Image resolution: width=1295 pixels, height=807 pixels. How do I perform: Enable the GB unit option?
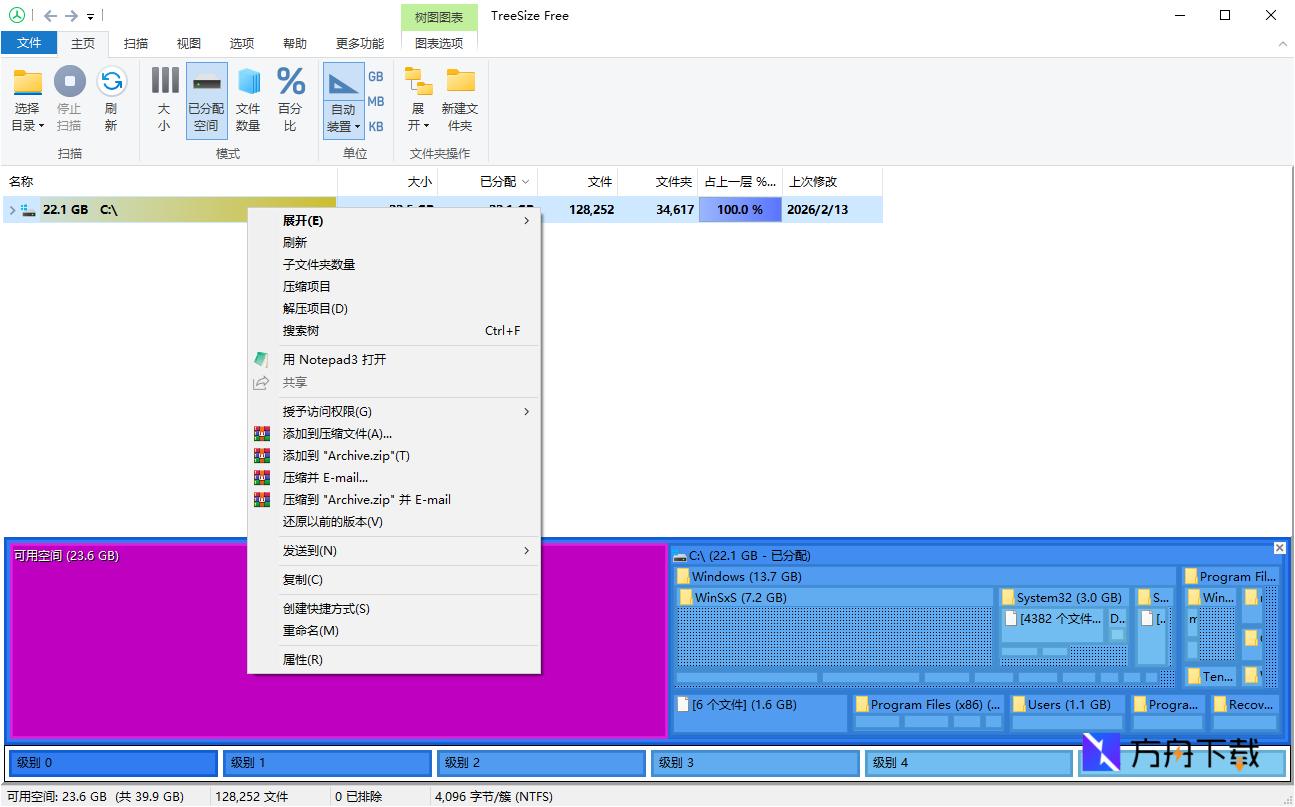pos(375,76)
